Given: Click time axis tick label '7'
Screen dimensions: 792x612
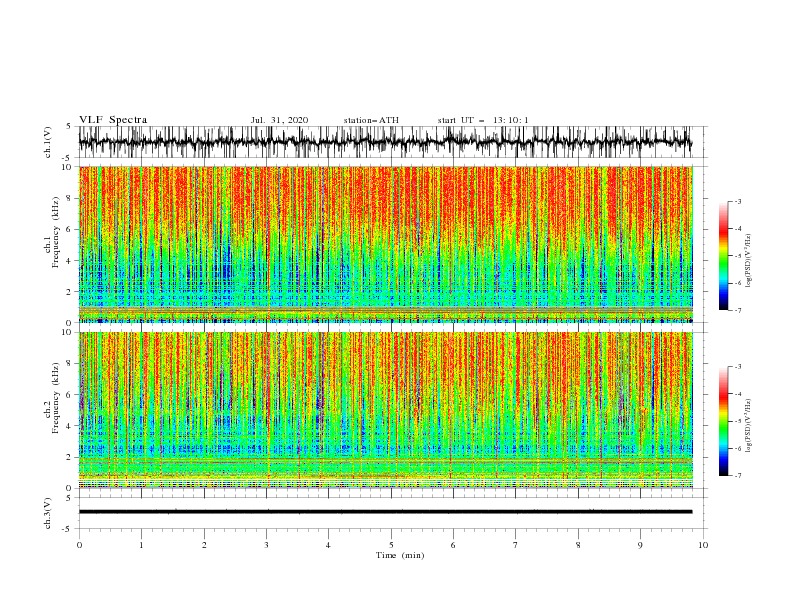Looking at the screenshot, I should pos(516,545).
